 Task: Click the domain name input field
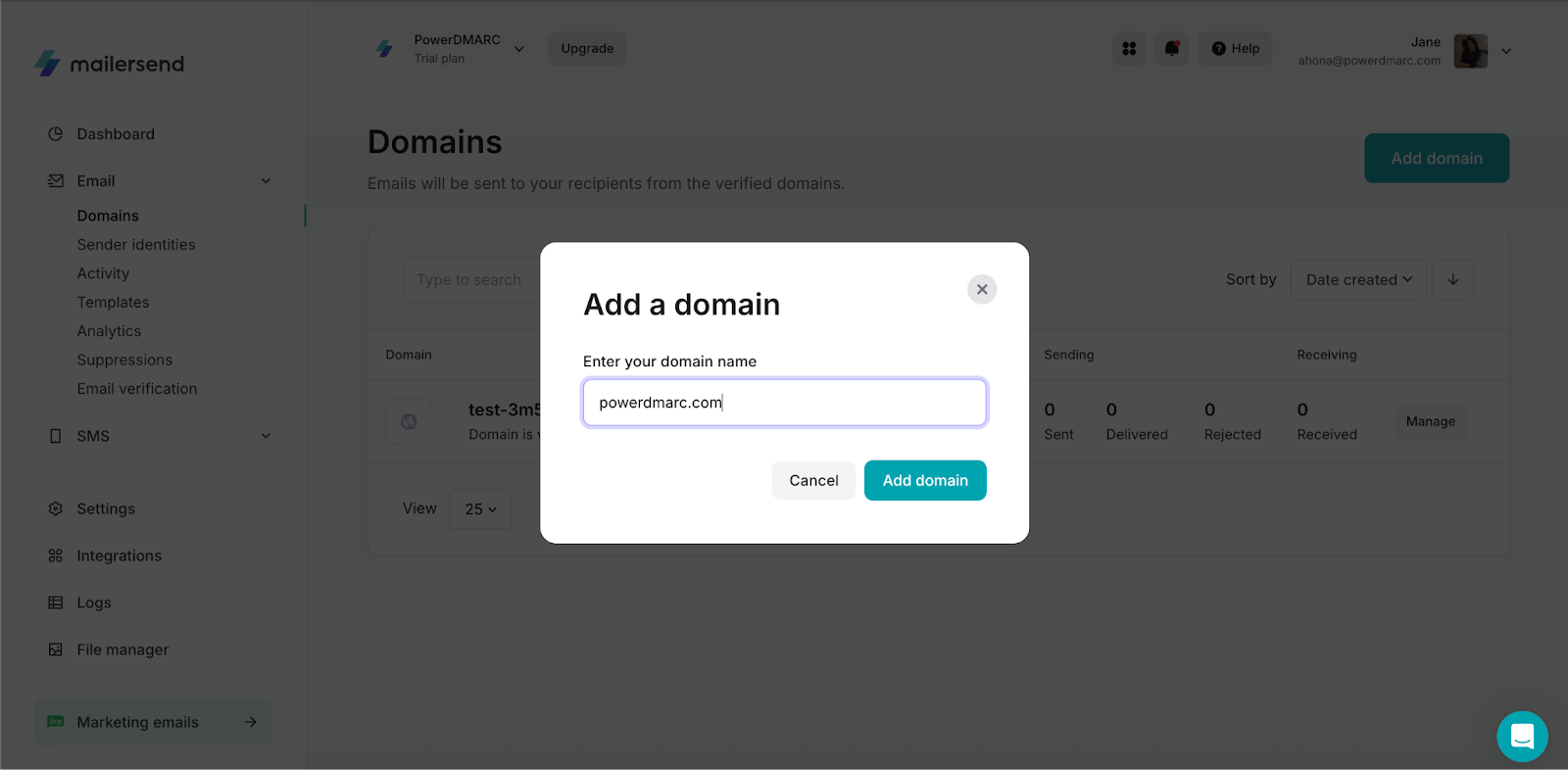(x=785, y=403)
